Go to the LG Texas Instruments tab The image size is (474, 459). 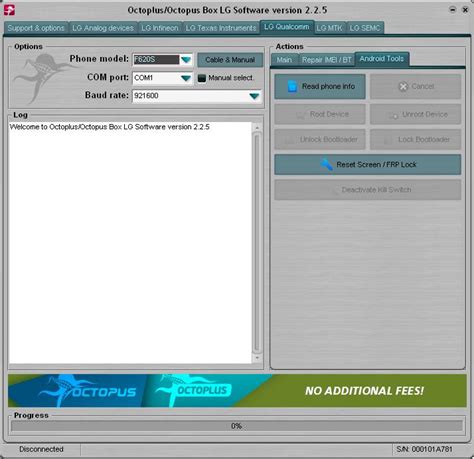(221, 28)
